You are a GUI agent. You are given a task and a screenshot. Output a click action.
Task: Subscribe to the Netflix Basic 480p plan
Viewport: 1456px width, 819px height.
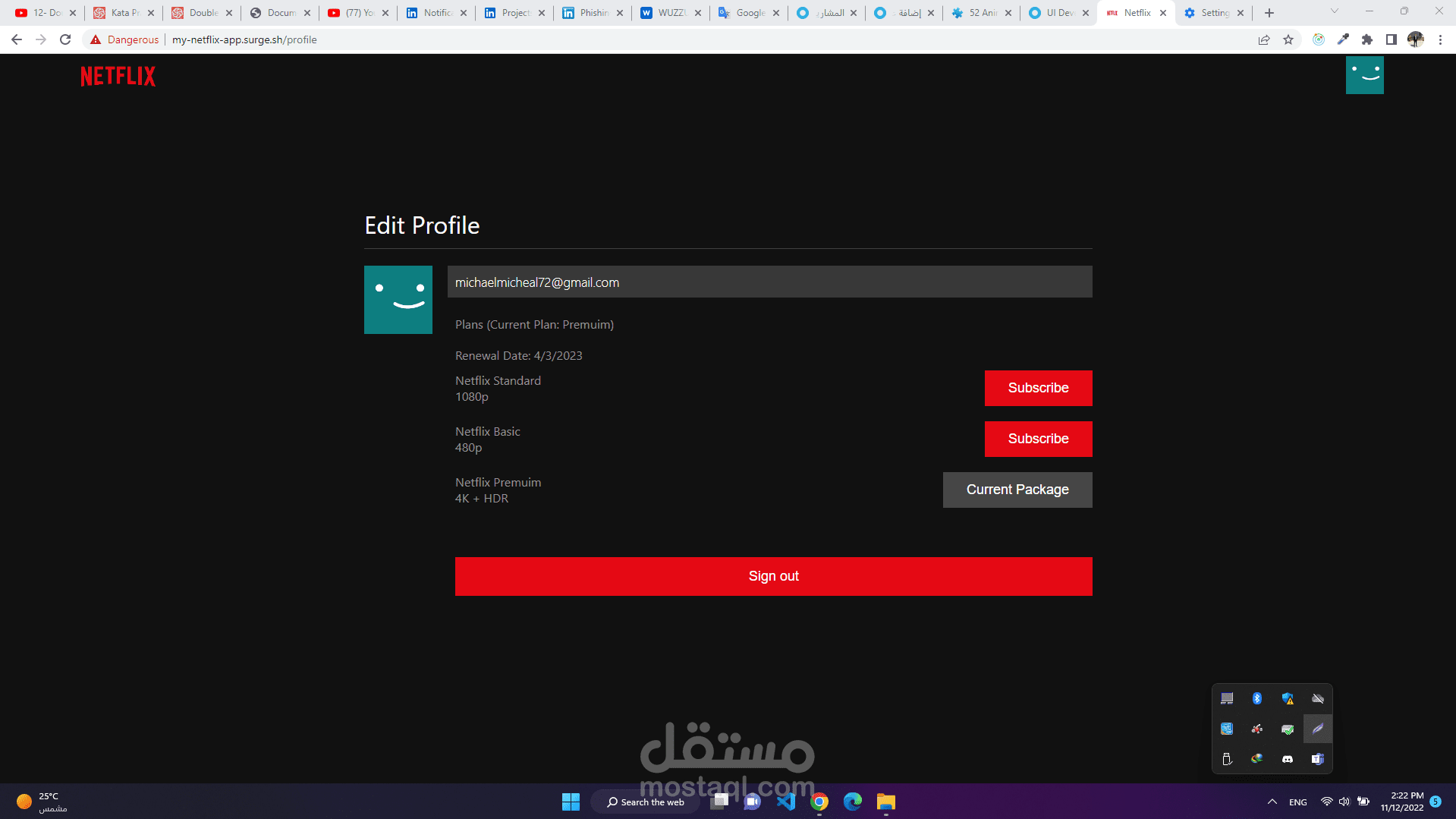(x=1038, y=439)
